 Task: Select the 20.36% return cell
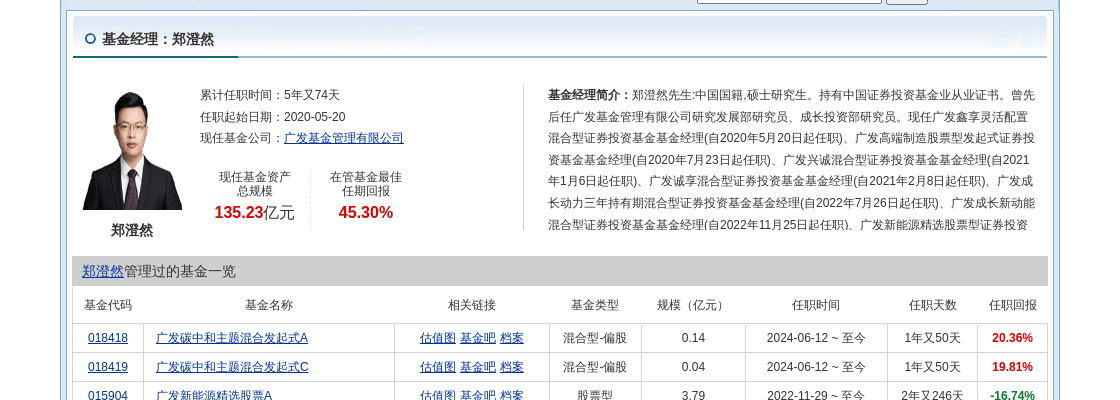[x=1012, y=338]
